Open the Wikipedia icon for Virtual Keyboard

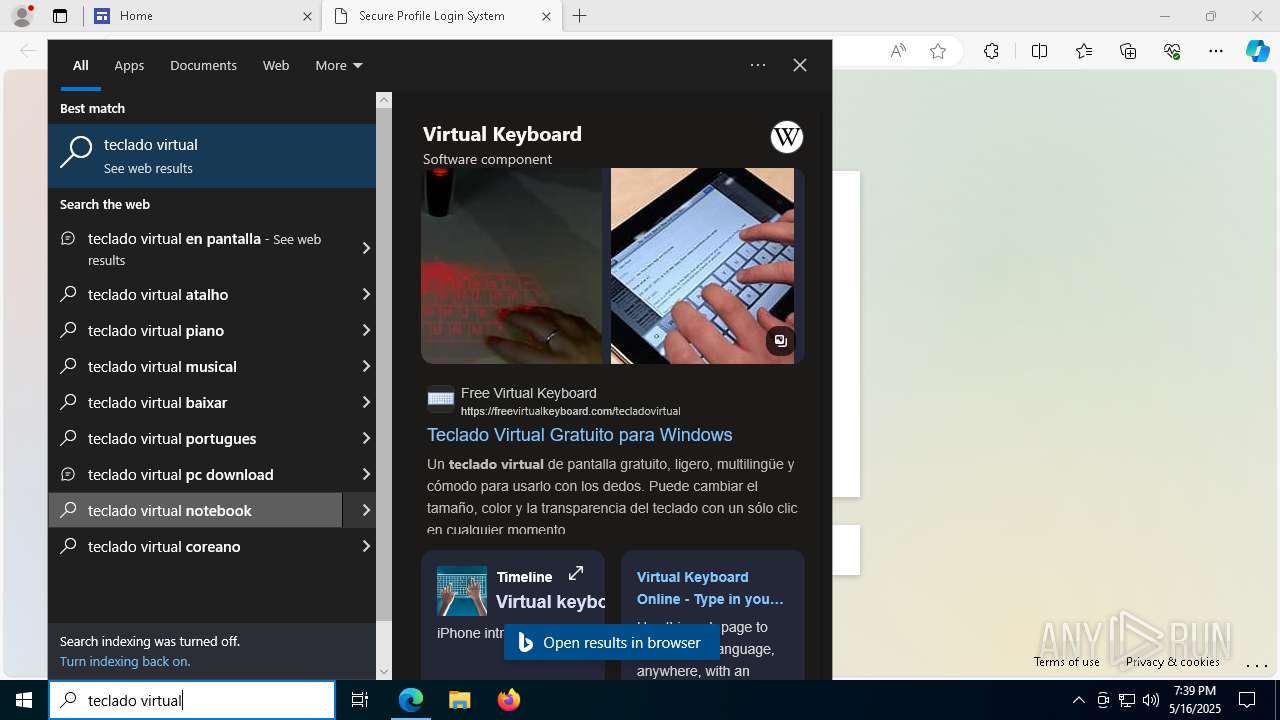click(x=787, y=137)
